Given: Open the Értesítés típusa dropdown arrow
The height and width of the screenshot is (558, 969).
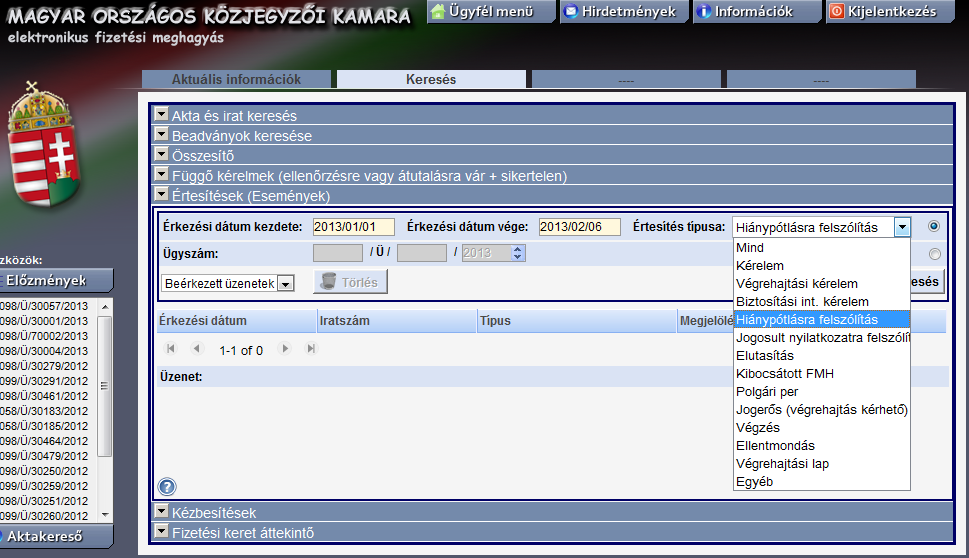Looking at the screenshot, I should [x=902, y=227].
